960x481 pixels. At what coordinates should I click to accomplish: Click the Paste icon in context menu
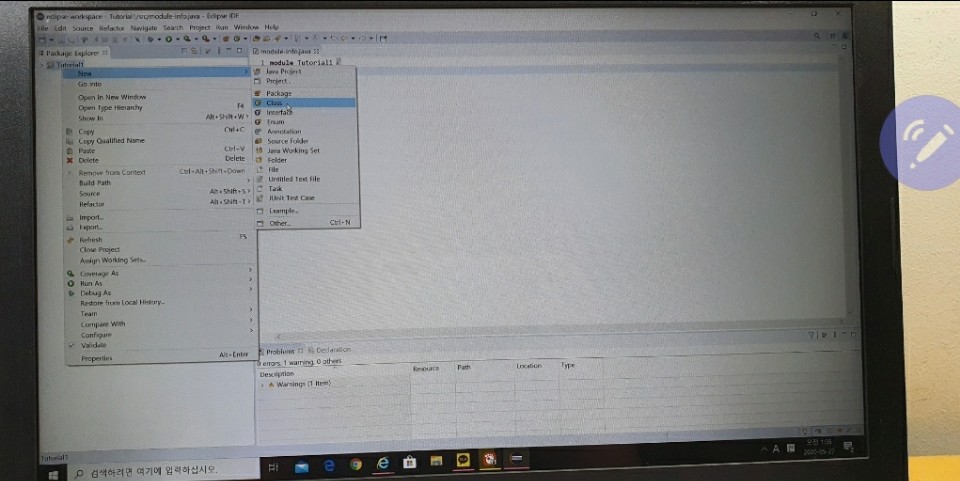pos(70,151)
